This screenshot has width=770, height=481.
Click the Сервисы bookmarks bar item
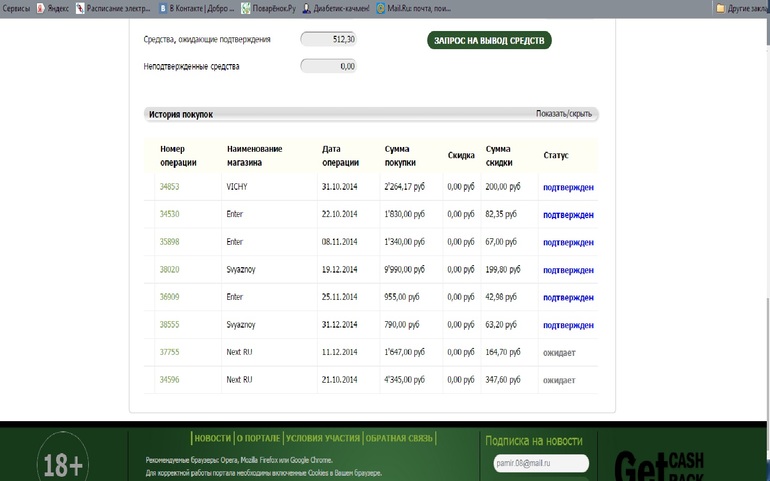point(16,8)
